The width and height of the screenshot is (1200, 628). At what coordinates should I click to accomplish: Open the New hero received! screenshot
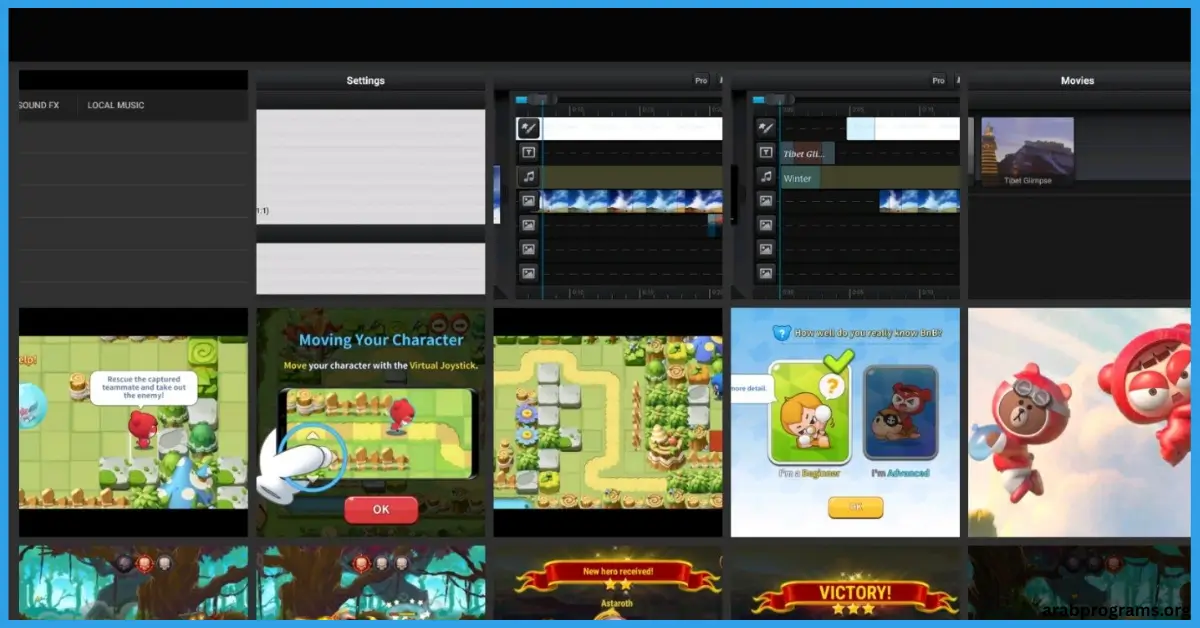pos(608,582)
